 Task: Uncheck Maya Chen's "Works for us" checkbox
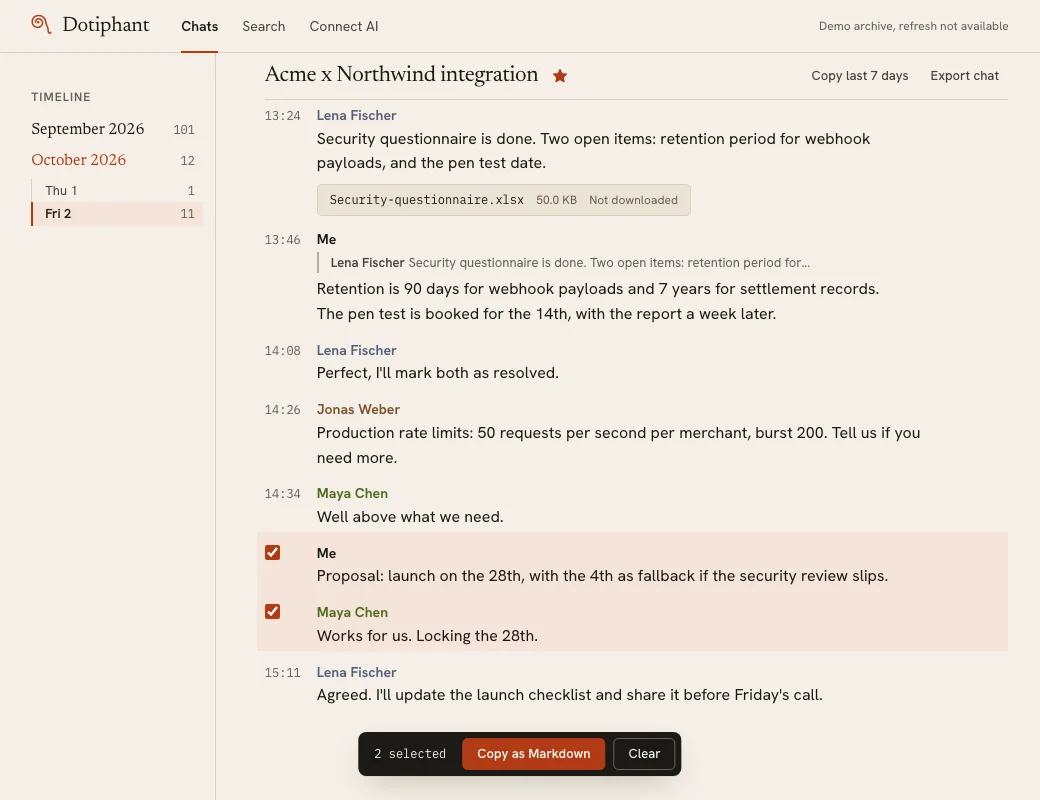(272, 612)
